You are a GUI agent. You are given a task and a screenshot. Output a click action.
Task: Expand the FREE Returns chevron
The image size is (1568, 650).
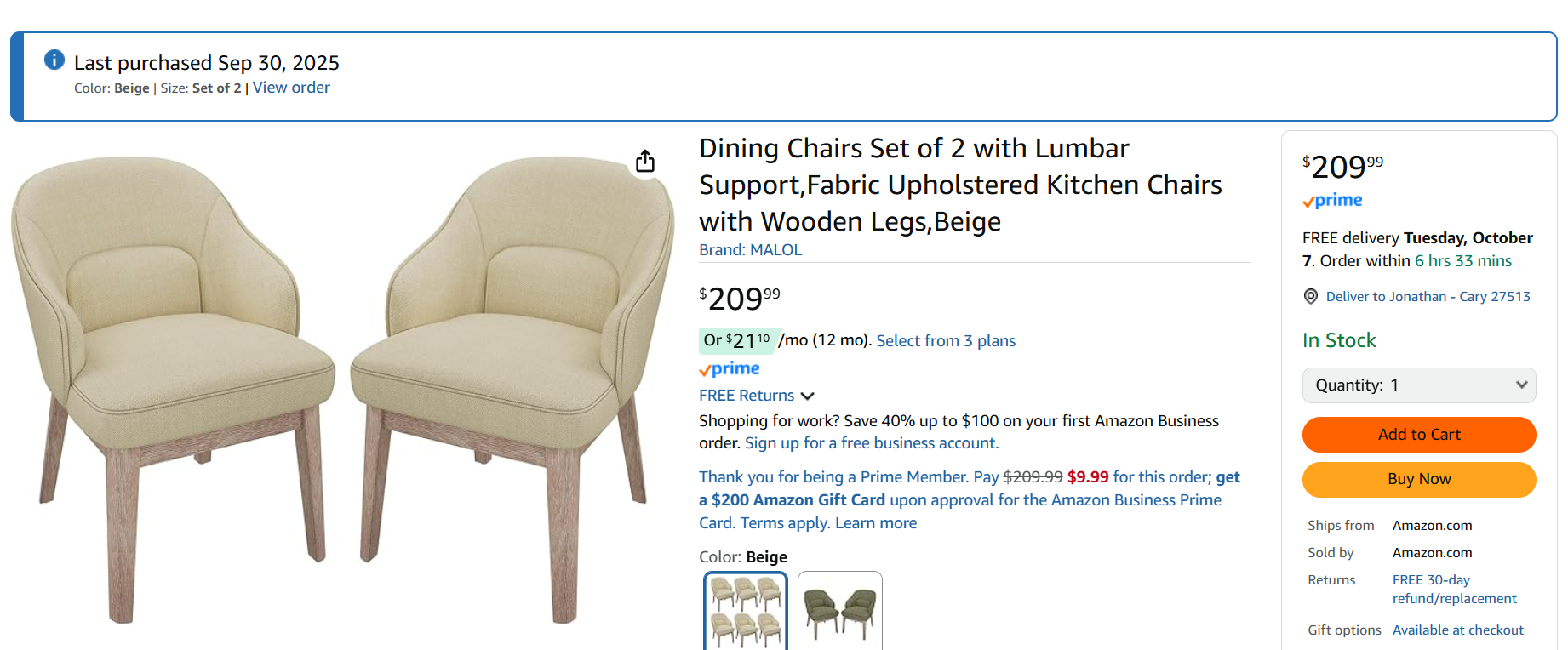point(808,396)
